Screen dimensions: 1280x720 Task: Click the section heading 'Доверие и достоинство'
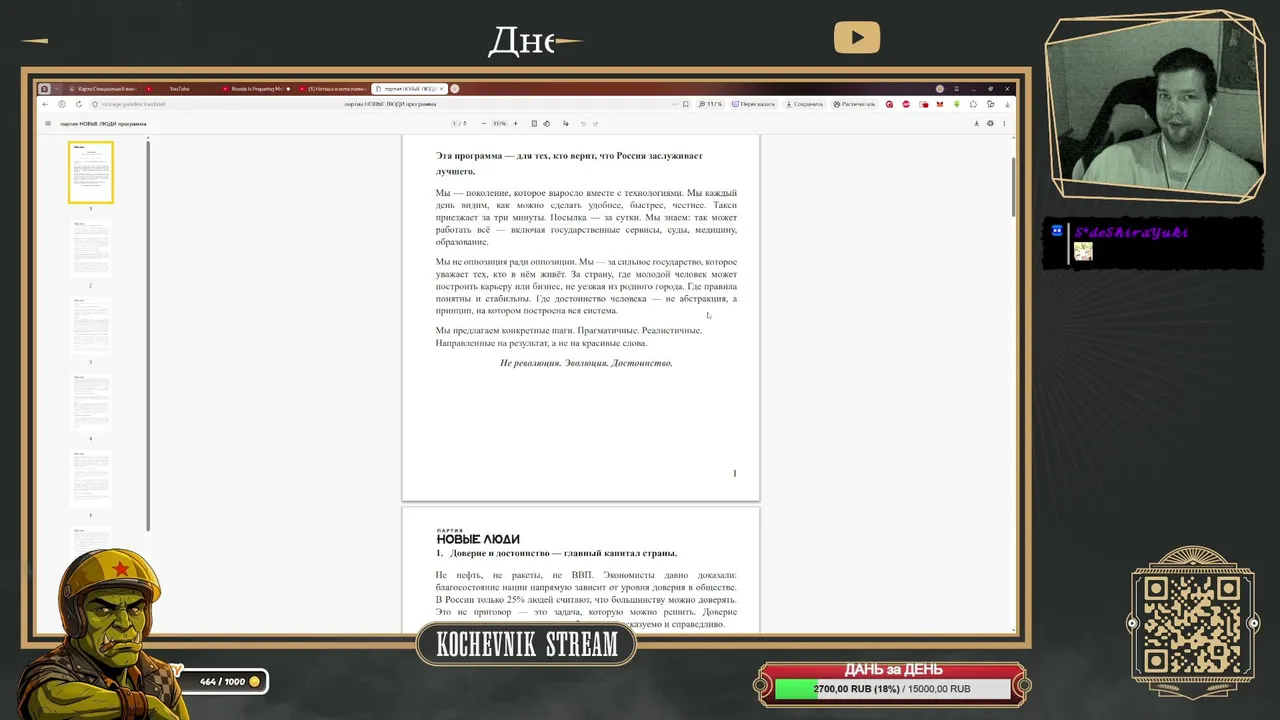(x=563, y=553)
